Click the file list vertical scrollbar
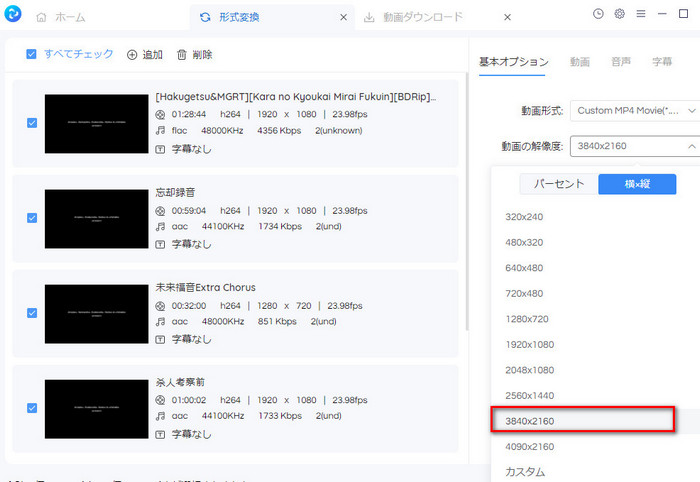Viewport: 700px width, 482px height. pos(467,201)
